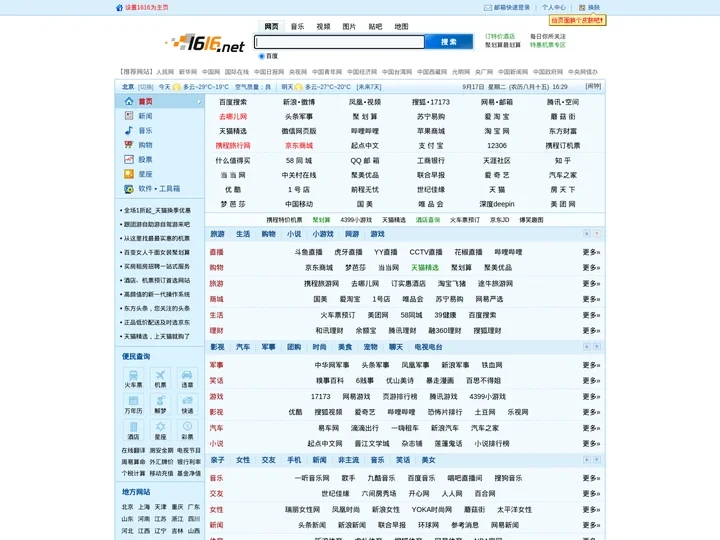
Task: Click the 搜索 search button
Action: 449,42
